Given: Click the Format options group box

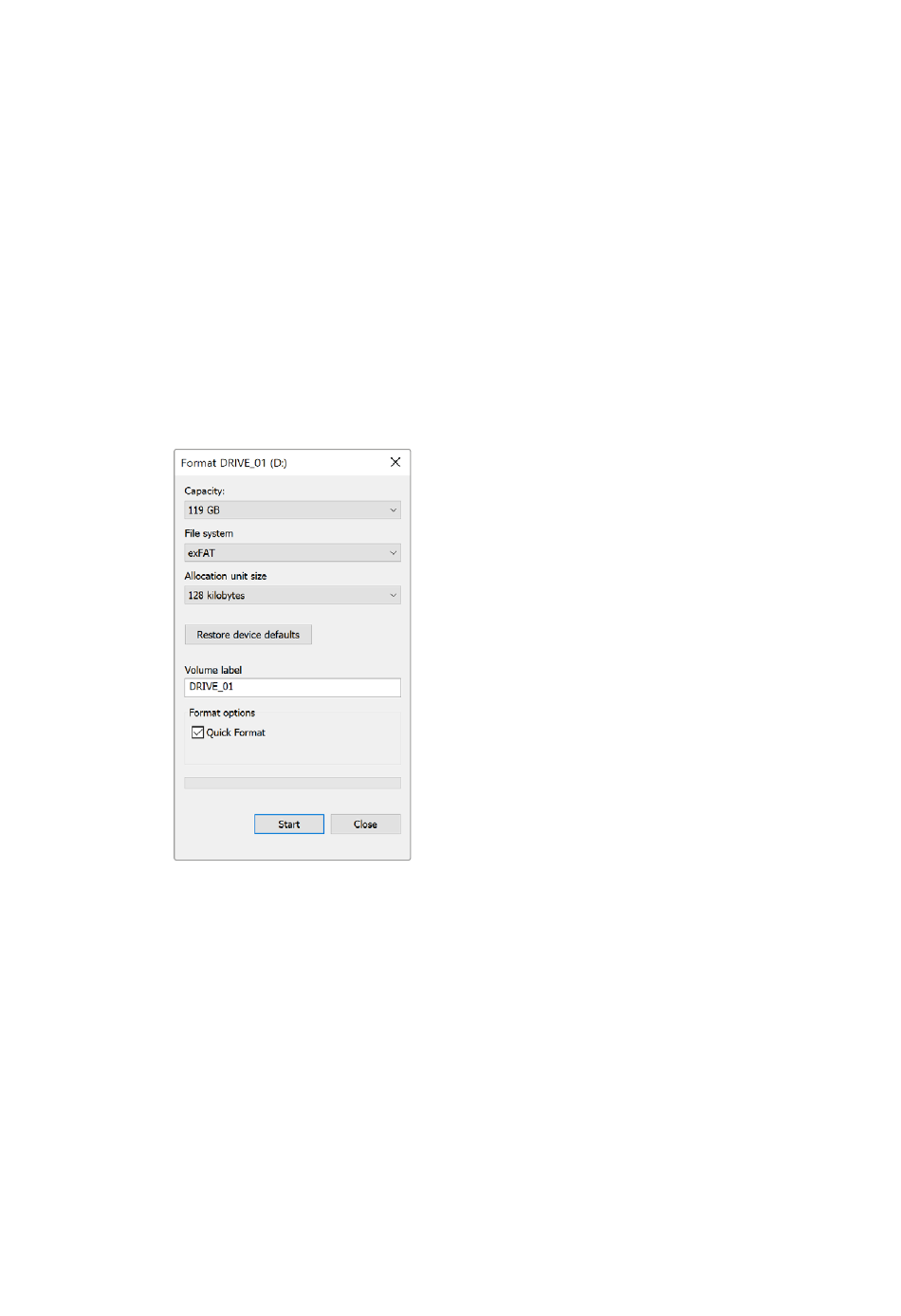Looking at the screenshot, I should [292, 738].
